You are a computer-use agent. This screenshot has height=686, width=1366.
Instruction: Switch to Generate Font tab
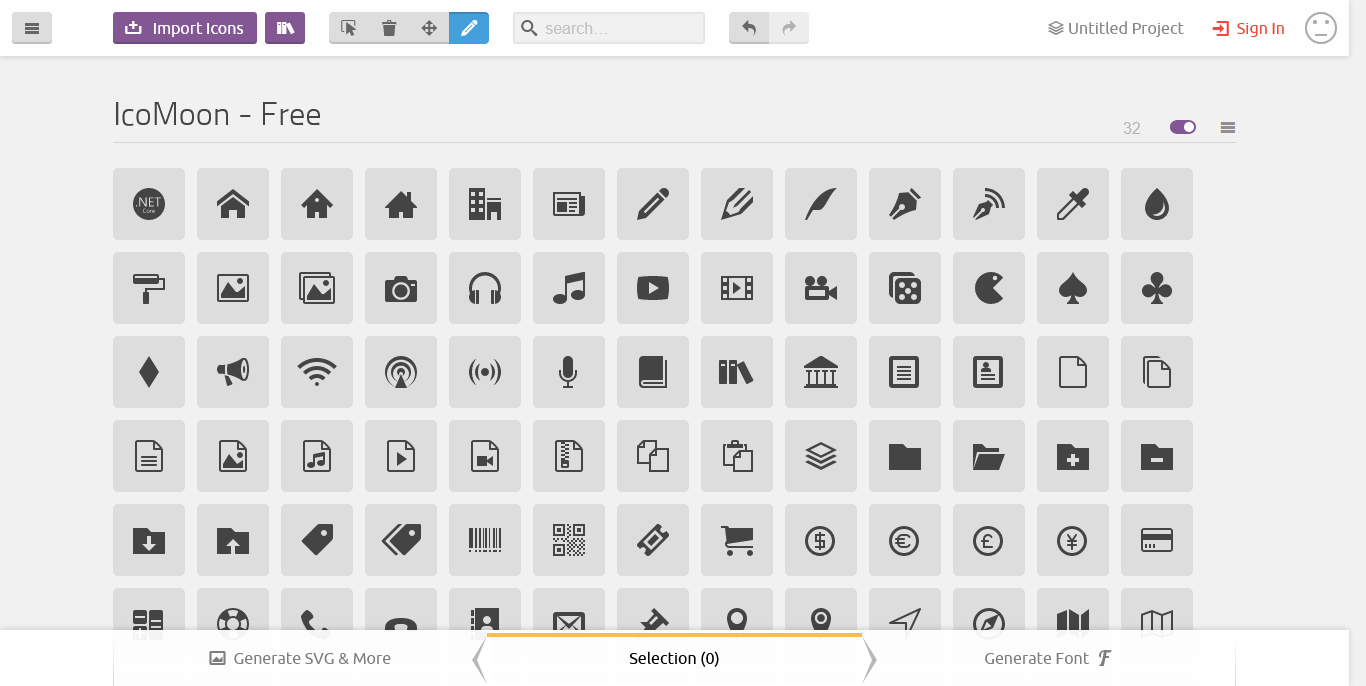point(1048,658)
